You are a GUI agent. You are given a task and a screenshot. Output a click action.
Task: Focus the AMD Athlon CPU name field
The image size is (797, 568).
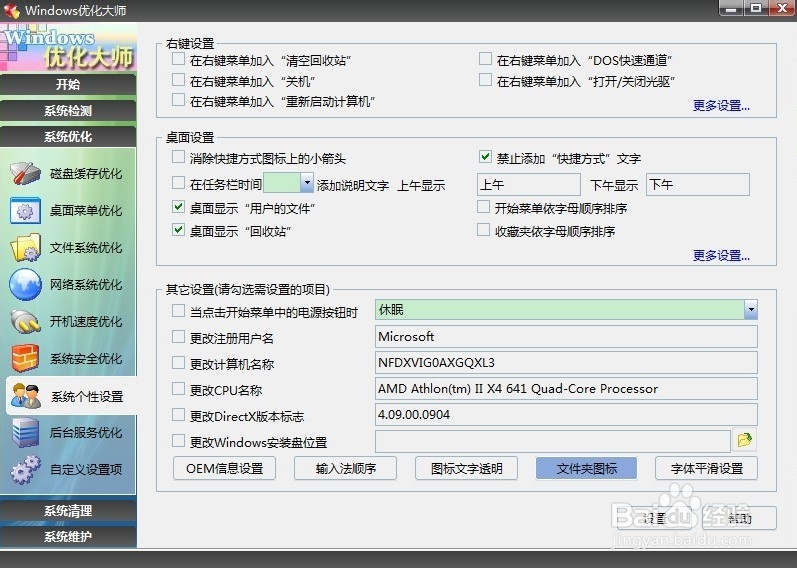[566, 388]
